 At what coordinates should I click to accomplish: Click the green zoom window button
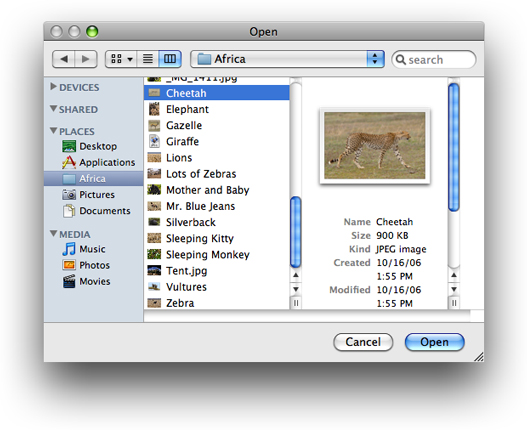[92, 32]
